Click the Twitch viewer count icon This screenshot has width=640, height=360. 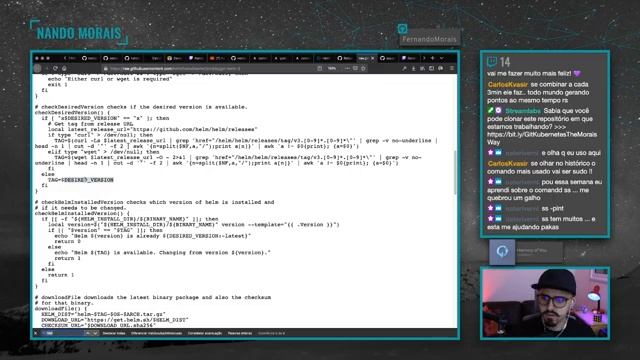coord(491,62)
